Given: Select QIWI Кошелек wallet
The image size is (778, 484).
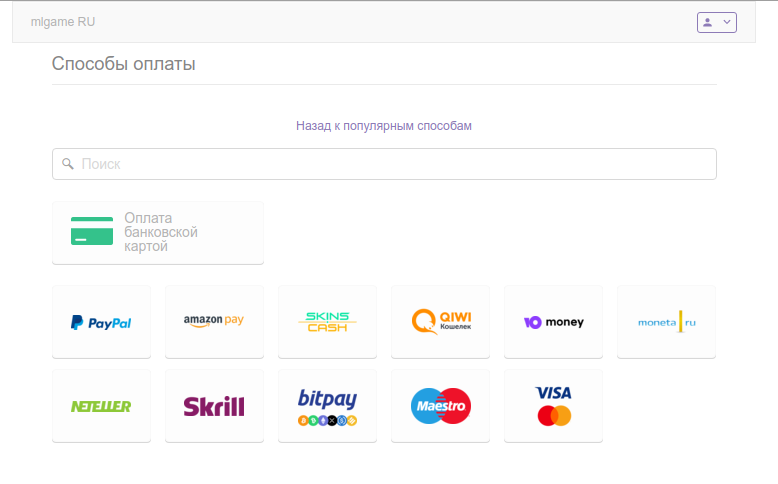Looking at the screenshot, I should tap(440, 322).
